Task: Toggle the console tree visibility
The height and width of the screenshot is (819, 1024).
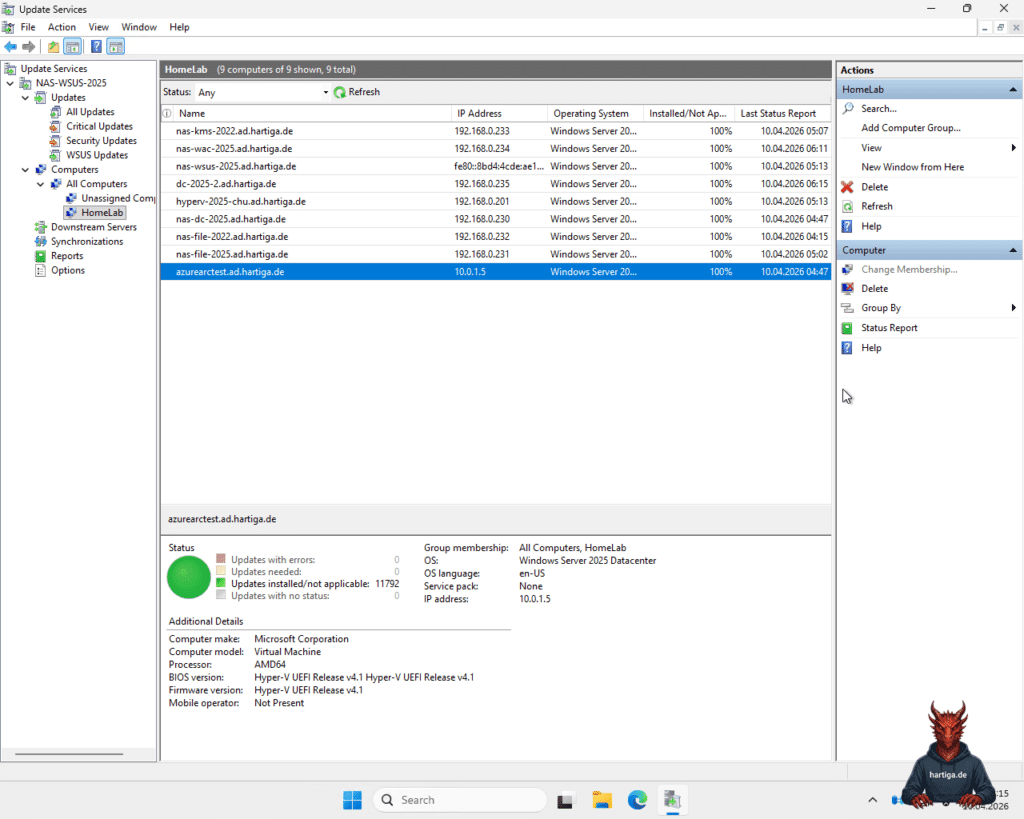Action: pyautogui.click(x=72, y=46)
